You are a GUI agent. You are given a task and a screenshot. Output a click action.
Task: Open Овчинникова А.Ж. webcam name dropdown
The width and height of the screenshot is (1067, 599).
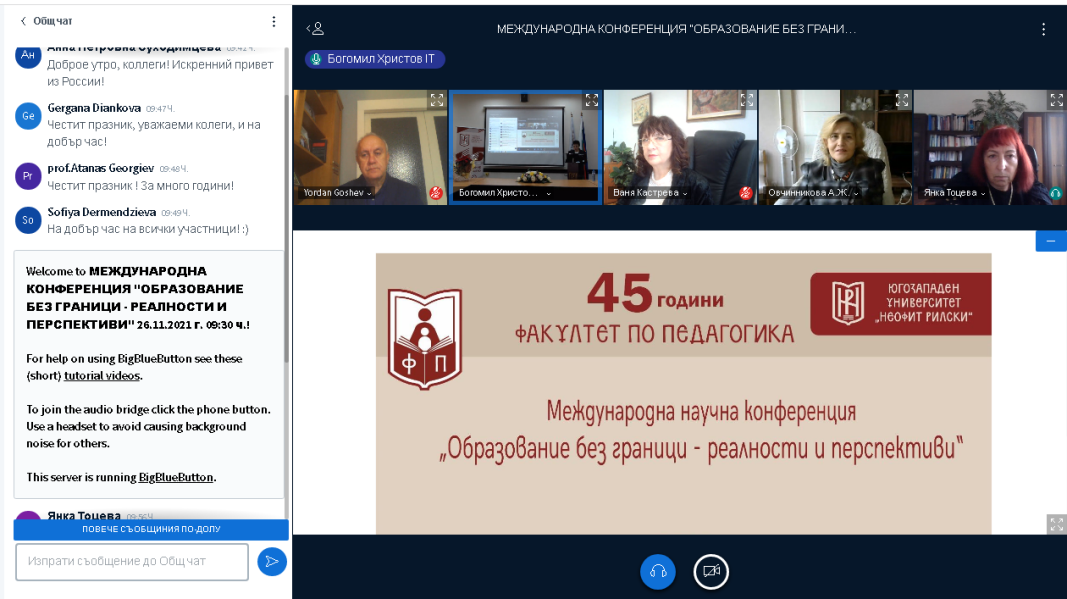click(813, 193)
